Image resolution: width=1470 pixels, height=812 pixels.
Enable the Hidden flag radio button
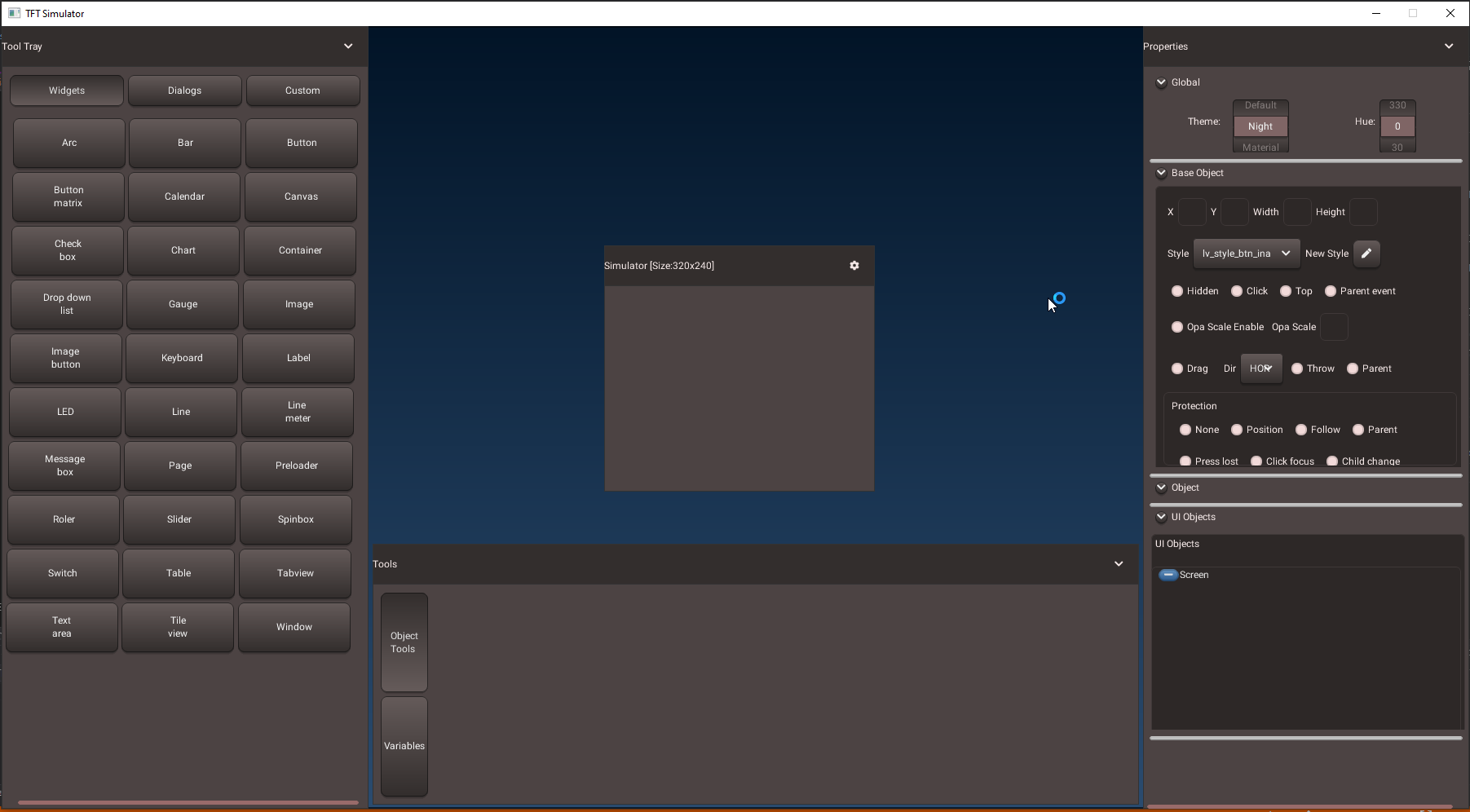coord(1177,291)
